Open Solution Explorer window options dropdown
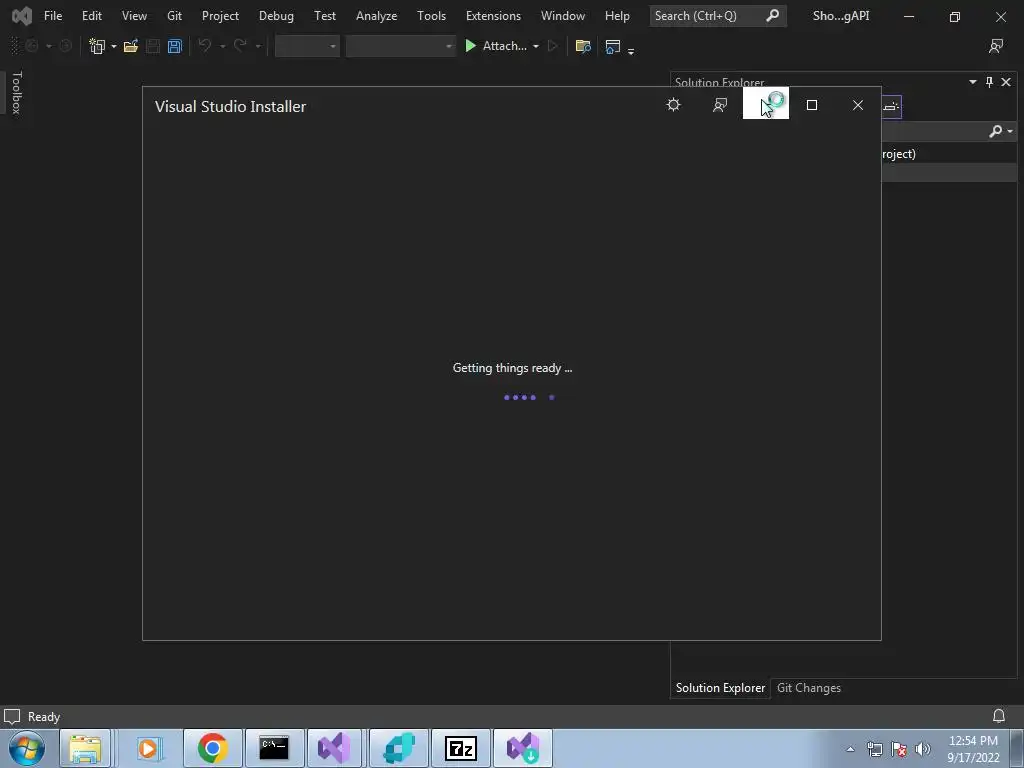The width and height of the screenshot is (1024, 768). (x=972, y=82)
